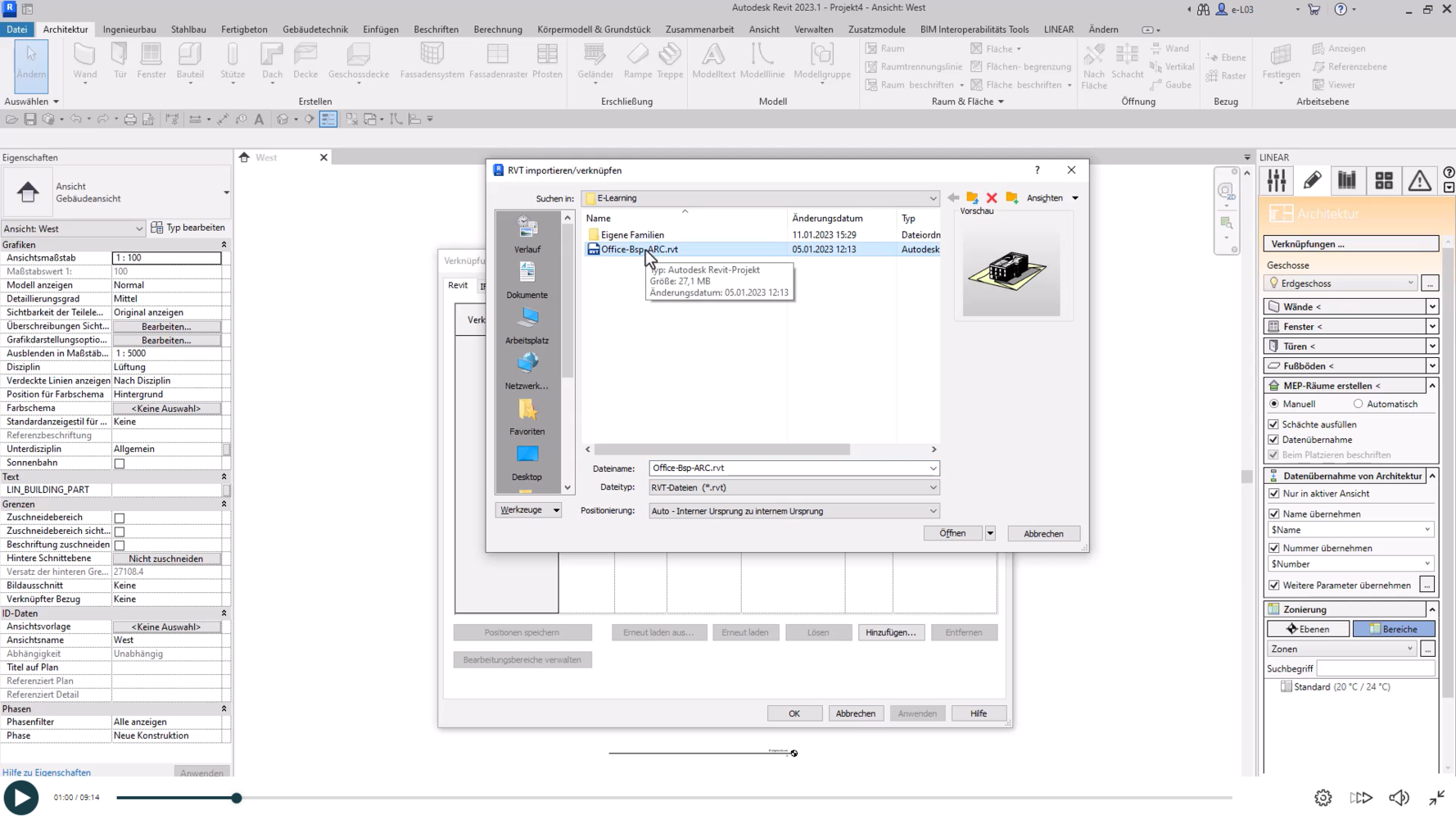1456x819 pixels.
Task: Go back with the file dialog arrow icon
Action: pos(953,198)
